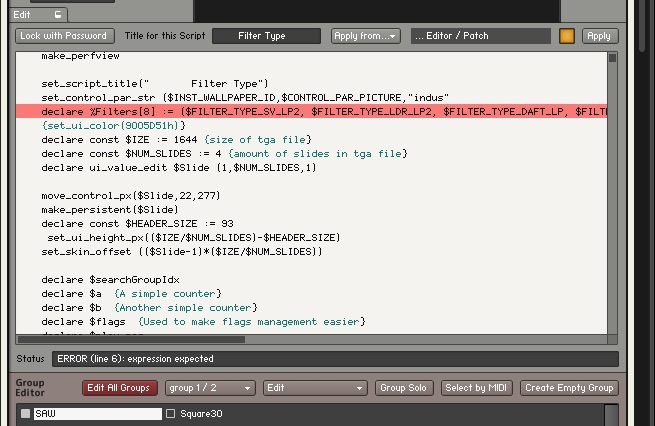Image resolution: width=655 pixels, height=426 pixels.
Task: Click the set_script_title line
Action: 155,84
